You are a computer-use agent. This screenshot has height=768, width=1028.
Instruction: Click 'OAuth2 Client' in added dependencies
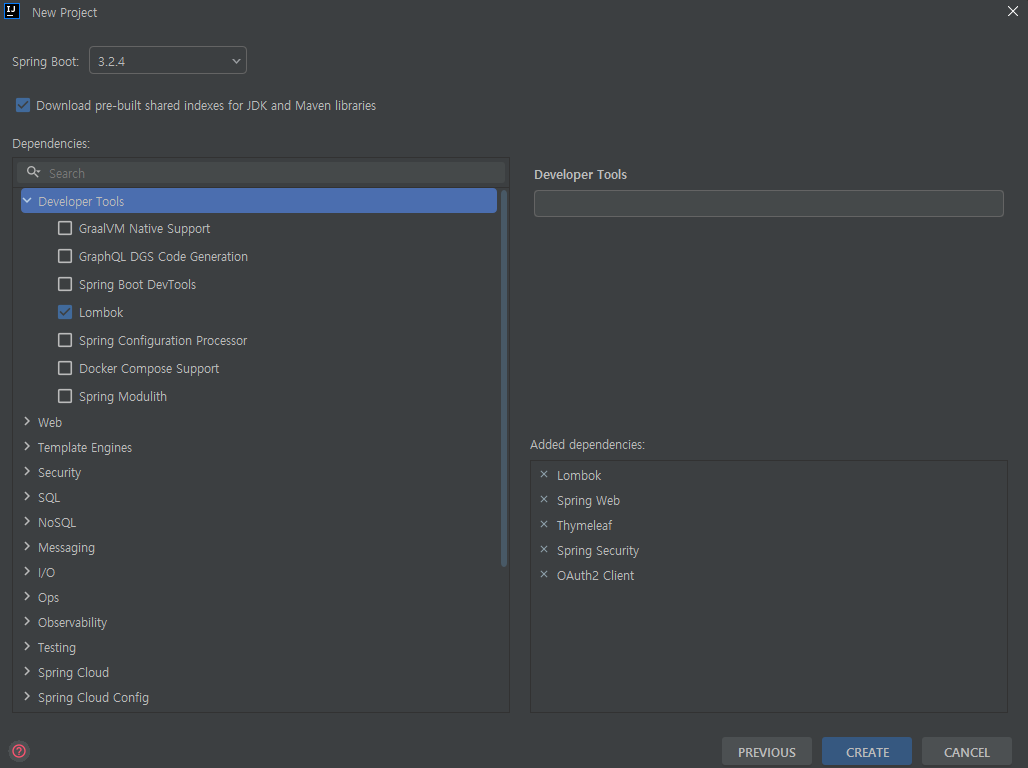[x=595, y=575]
